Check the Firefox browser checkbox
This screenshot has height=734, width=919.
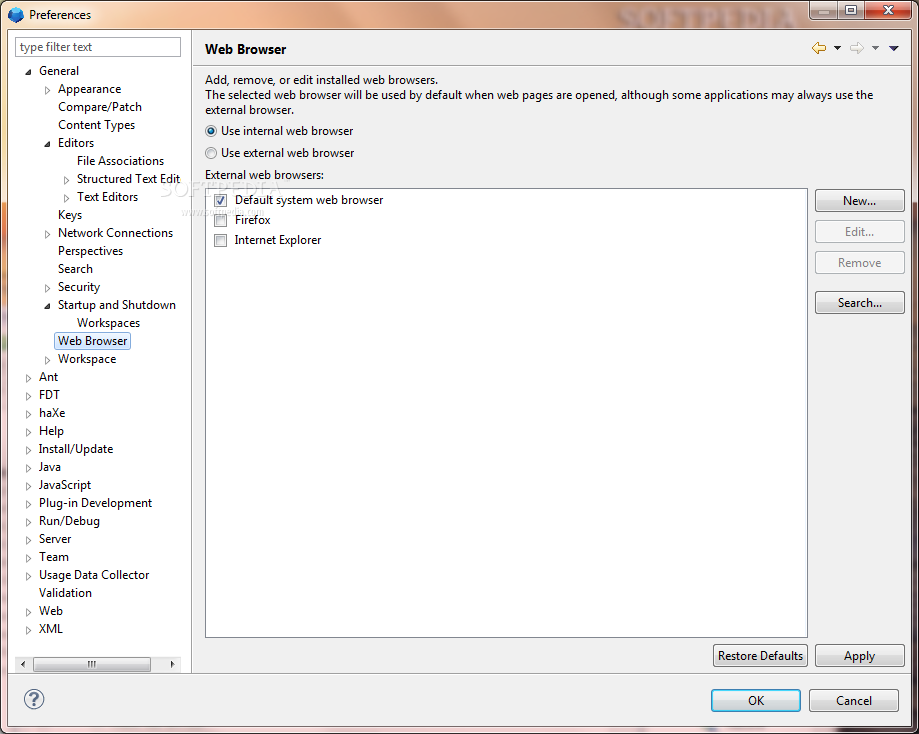point(220,220)
